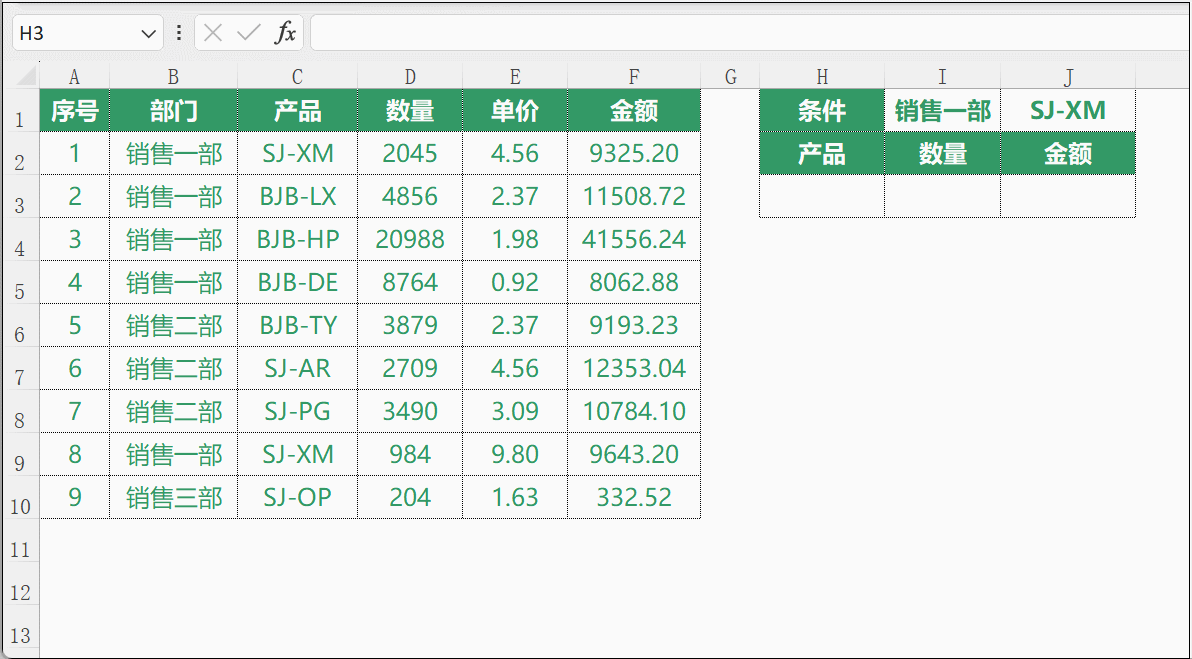Click the confirm checkmark icon in formula bar

248,33
